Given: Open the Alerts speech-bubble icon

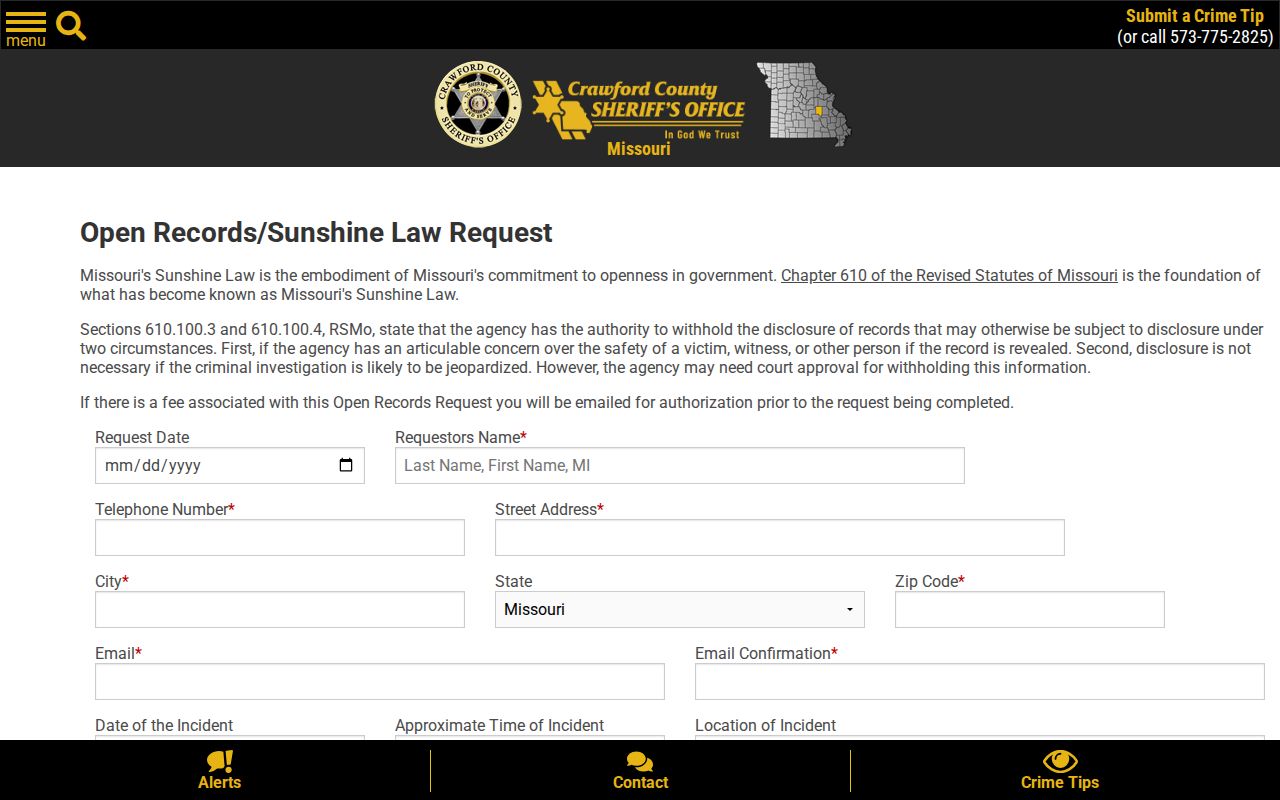Looking at the screenshot, I should click(x=220, y=761).
